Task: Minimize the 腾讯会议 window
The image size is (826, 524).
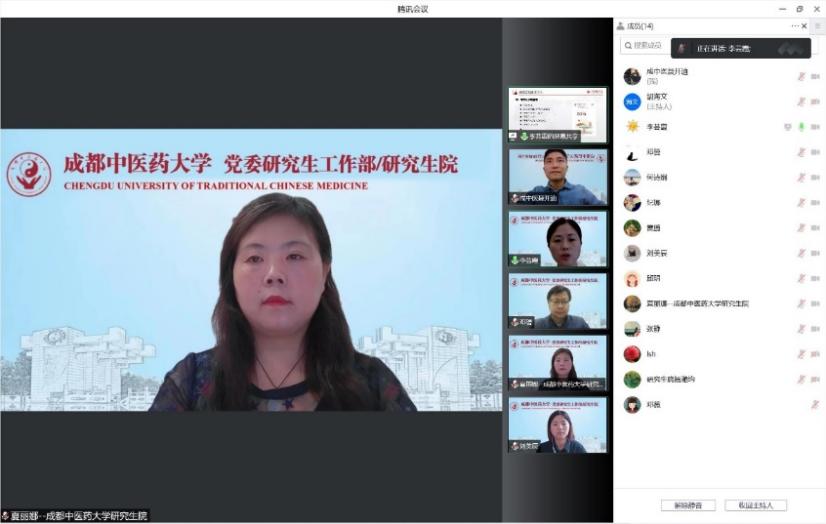Action: pos(782,9)
